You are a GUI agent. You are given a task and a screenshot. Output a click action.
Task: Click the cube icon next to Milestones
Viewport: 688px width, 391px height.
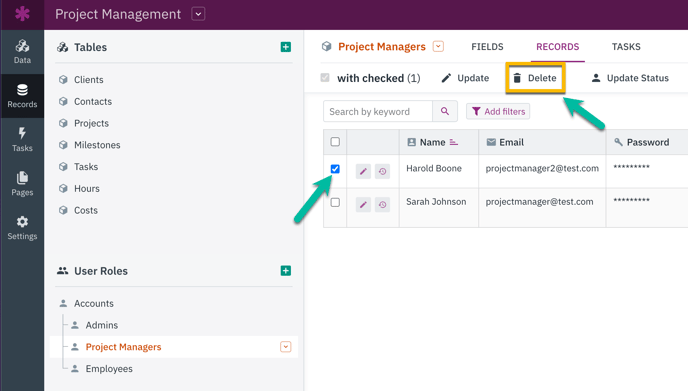pos(64,145)
